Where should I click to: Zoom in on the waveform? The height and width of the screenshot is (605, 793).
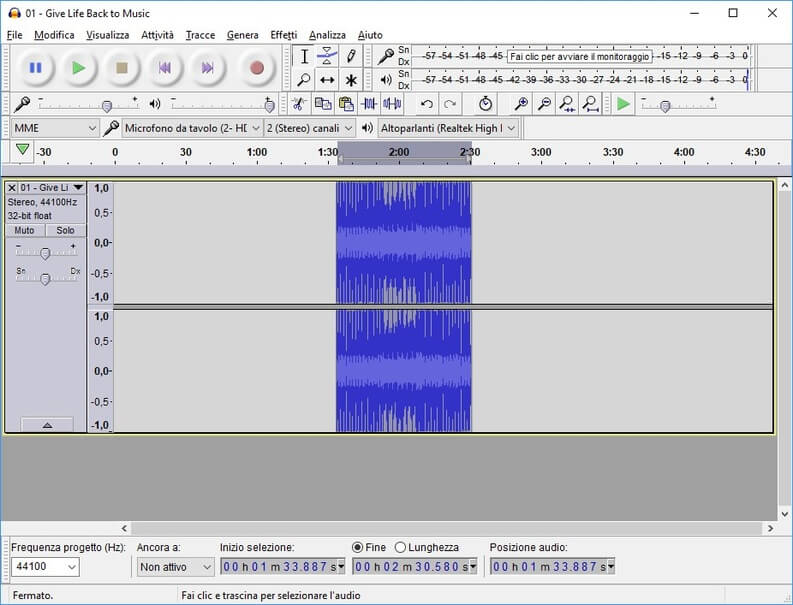[x=521, y=104]
